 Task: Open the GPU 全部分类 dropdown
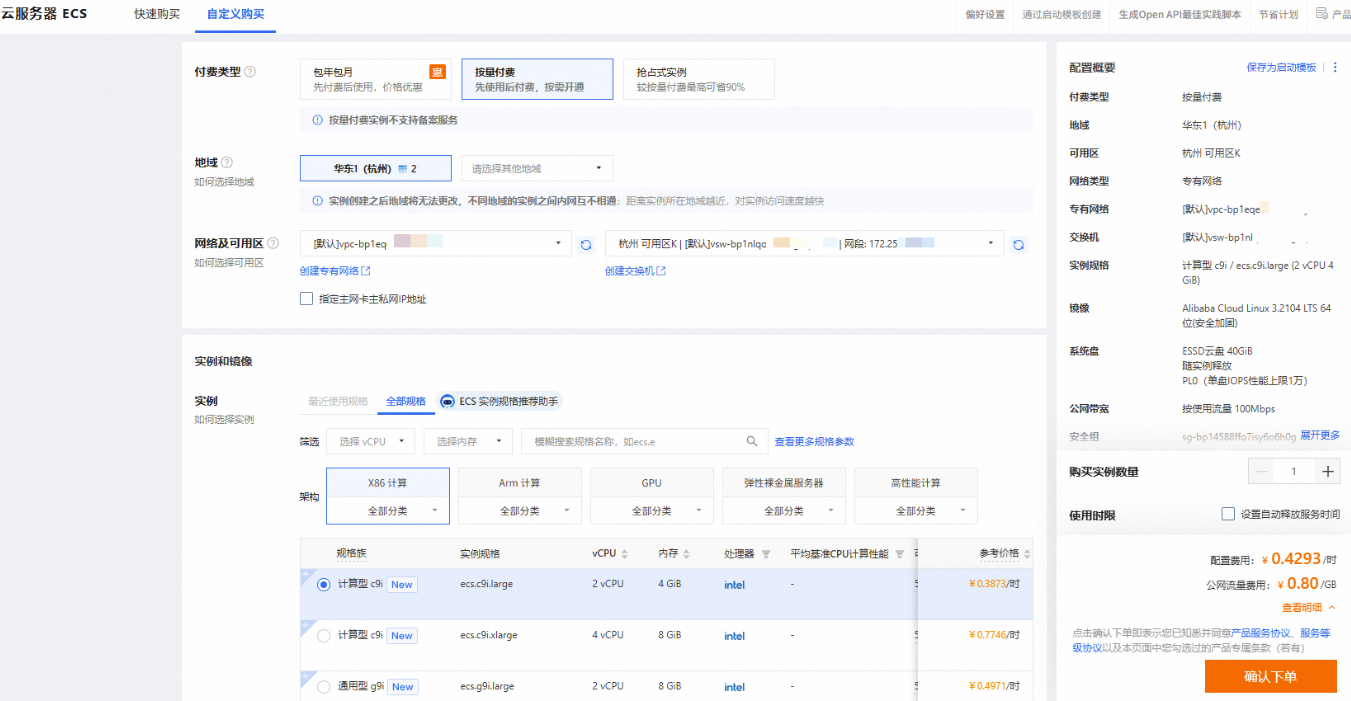click(652, 511)
